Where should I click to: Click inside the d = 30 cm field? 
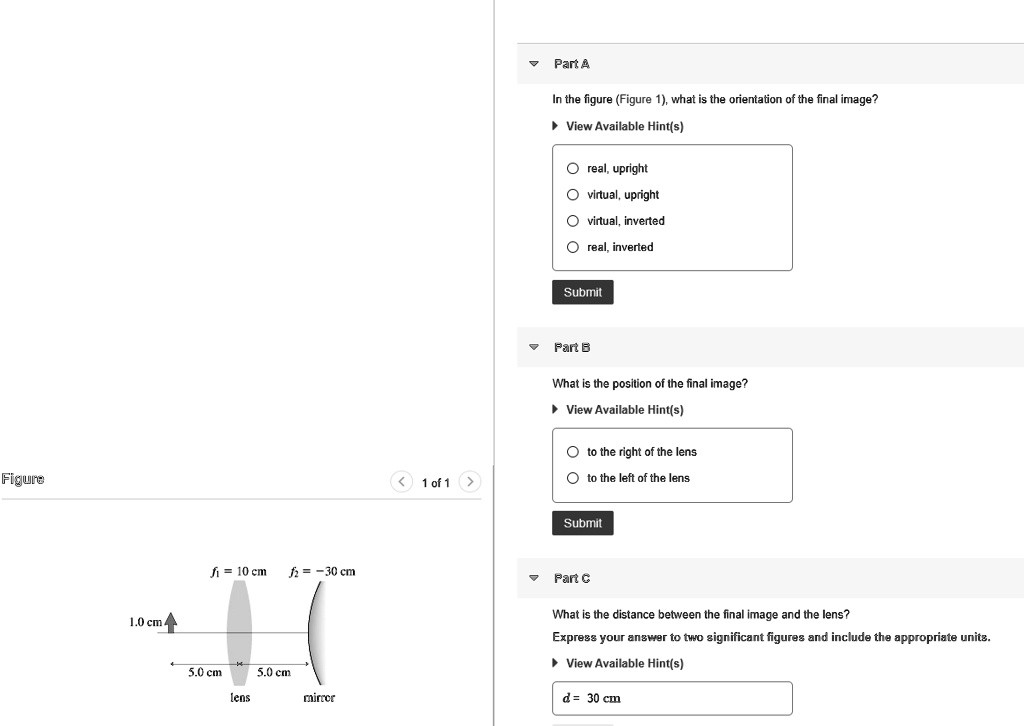(x=672, y=697)
